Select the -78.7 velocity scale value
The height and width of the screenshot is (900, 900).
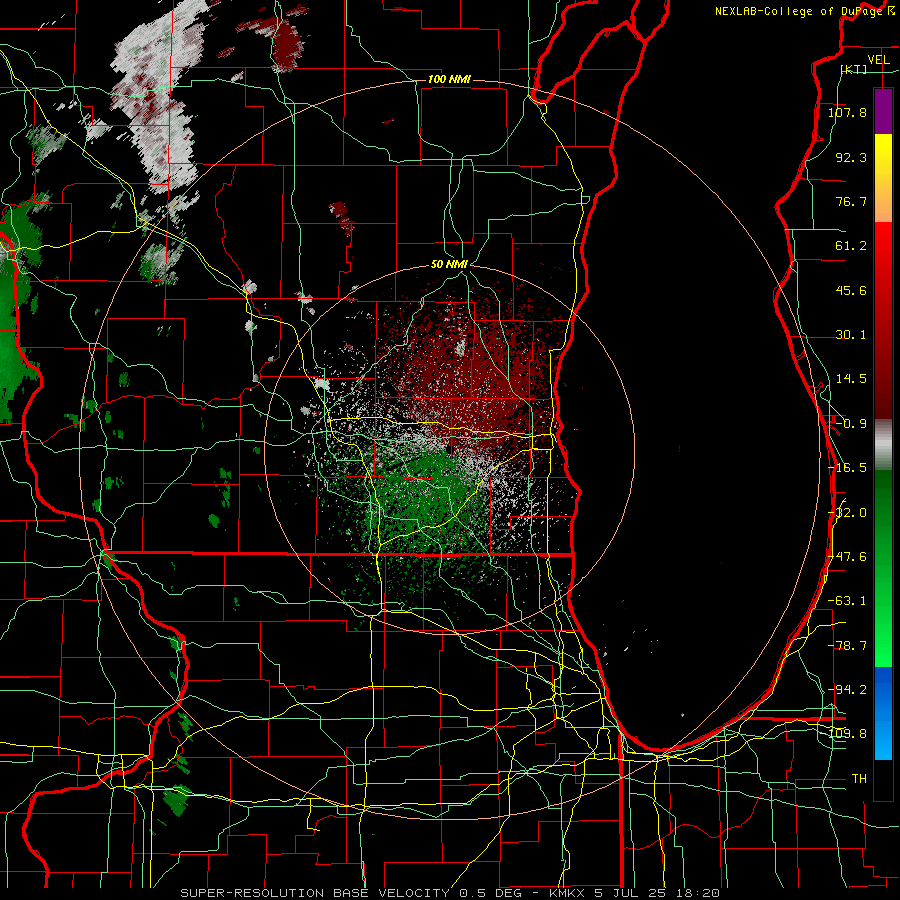pos(847,646)
